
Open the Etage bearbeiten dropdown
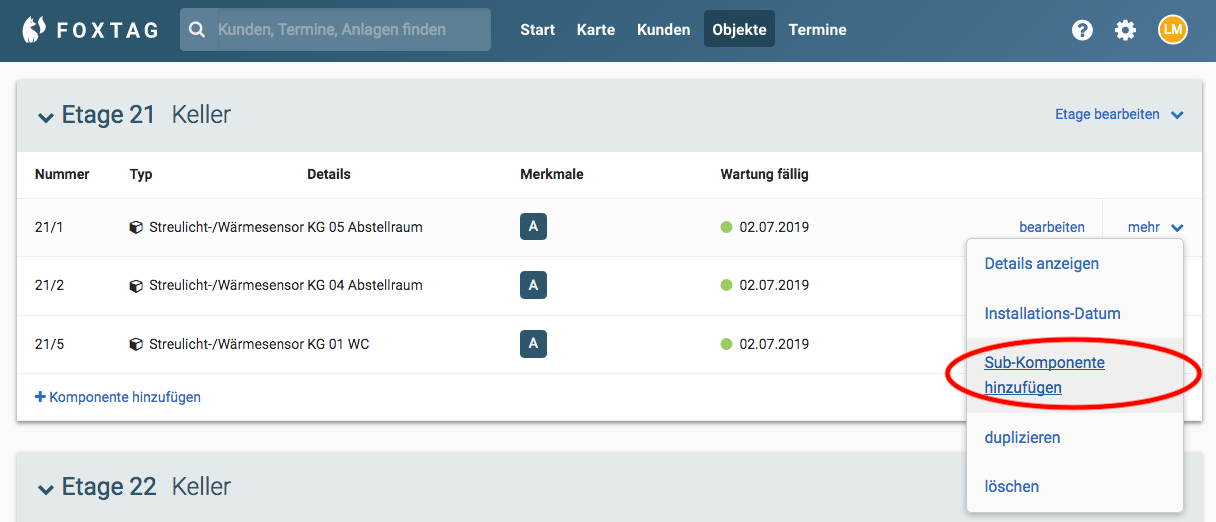(x=1119, y=115)
